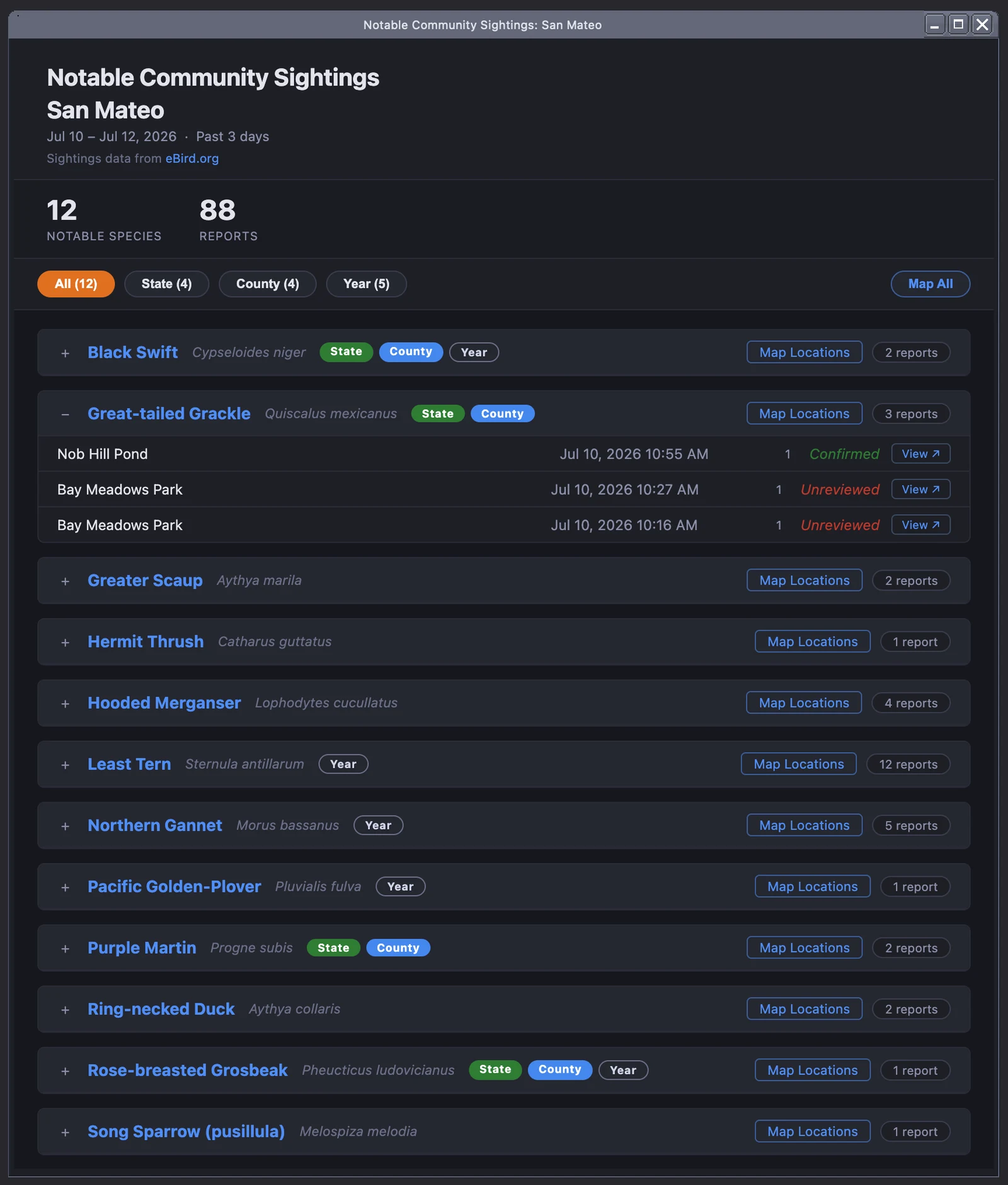Image resolution: width=1008 pixels, height=1185 pixels.
Task: Filter by County (4) sightings
Action: click(x=268, y=284)
